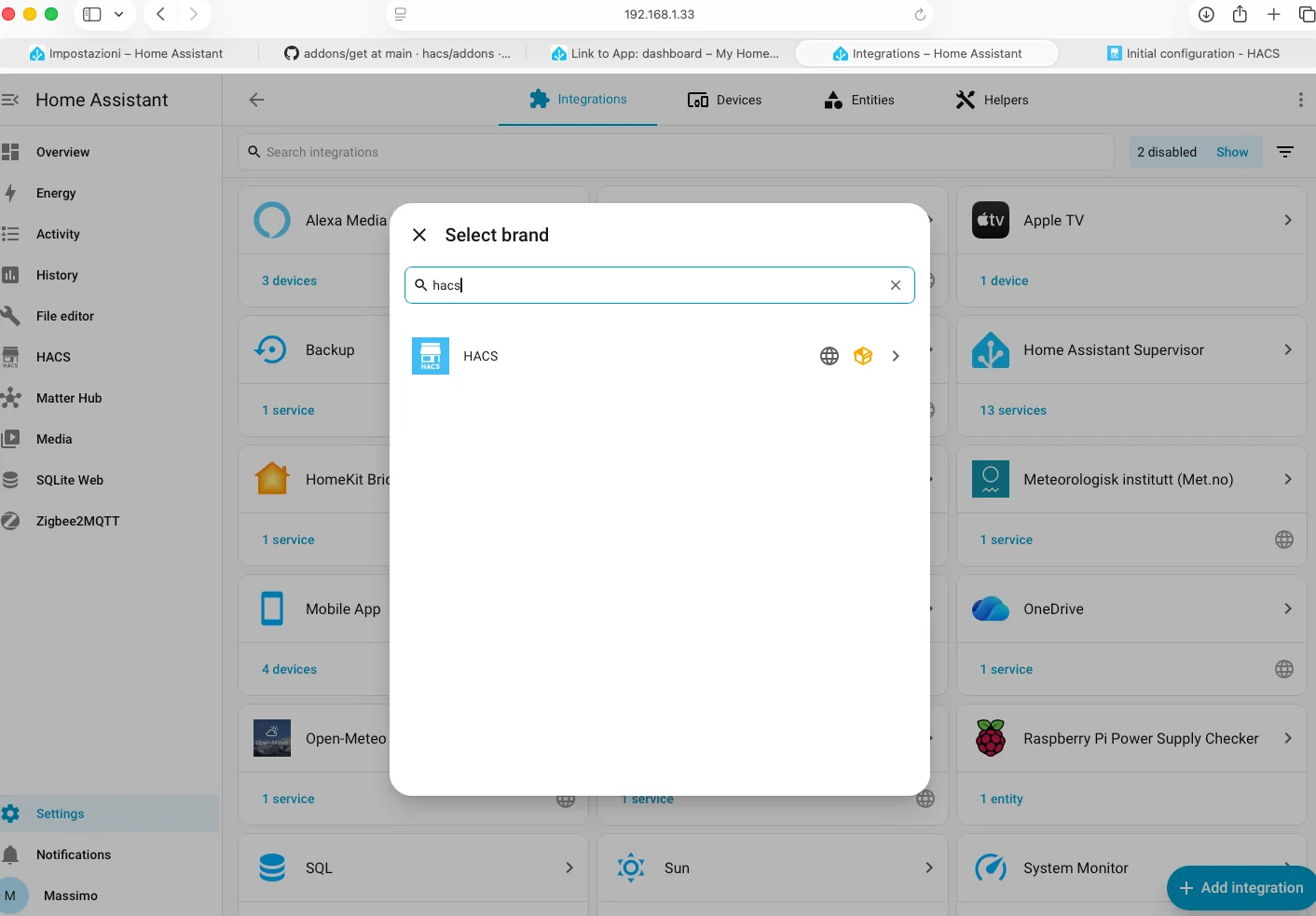Toggle the Home Assistant sidebar menu icon
The image size is (1316, 916).
(10, 100)
